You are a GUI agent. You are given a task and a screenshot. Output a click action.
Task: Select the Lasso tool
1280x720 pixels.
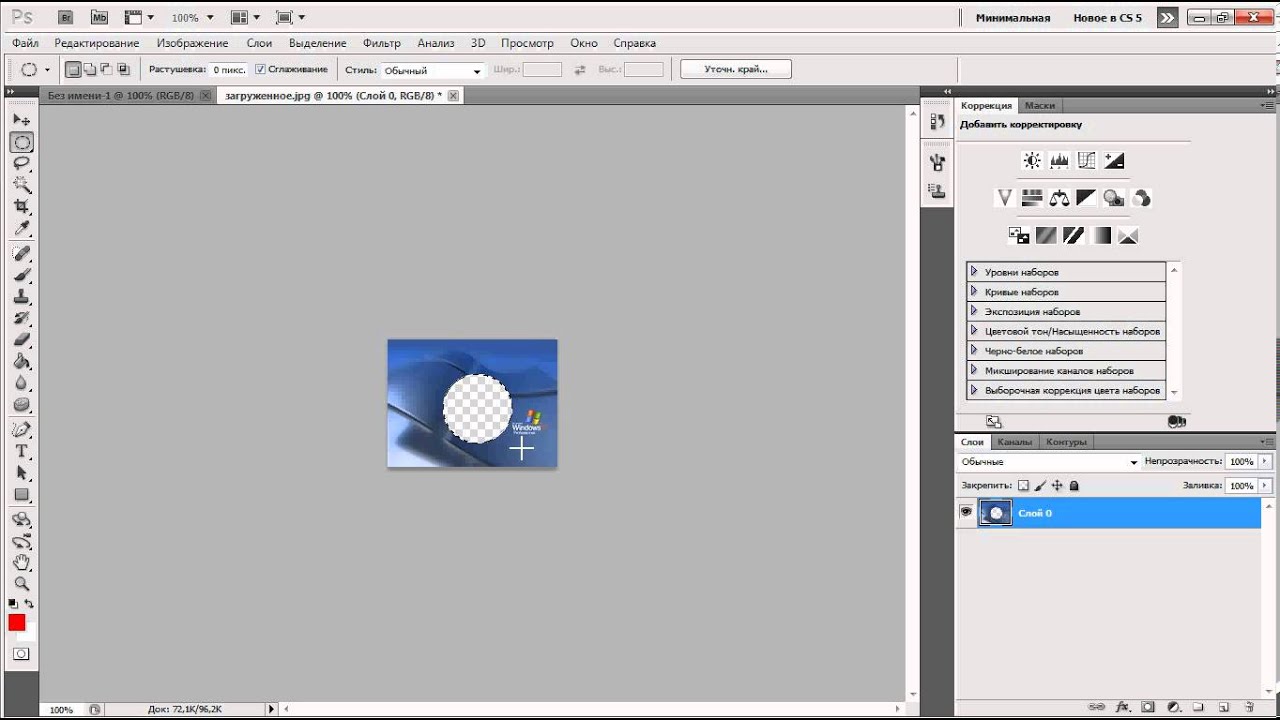click(21, 163)
